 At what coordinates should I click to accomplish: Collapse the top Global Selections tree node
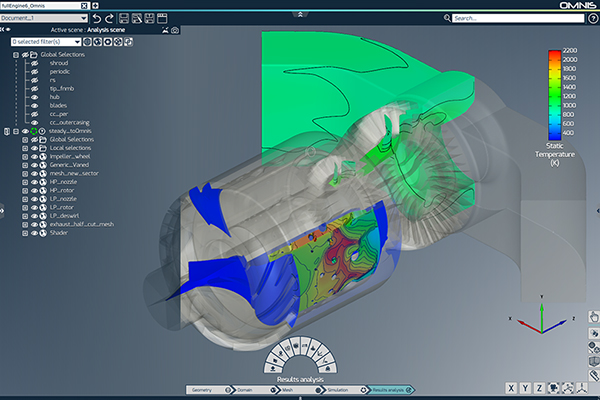[x=16, y=55]
